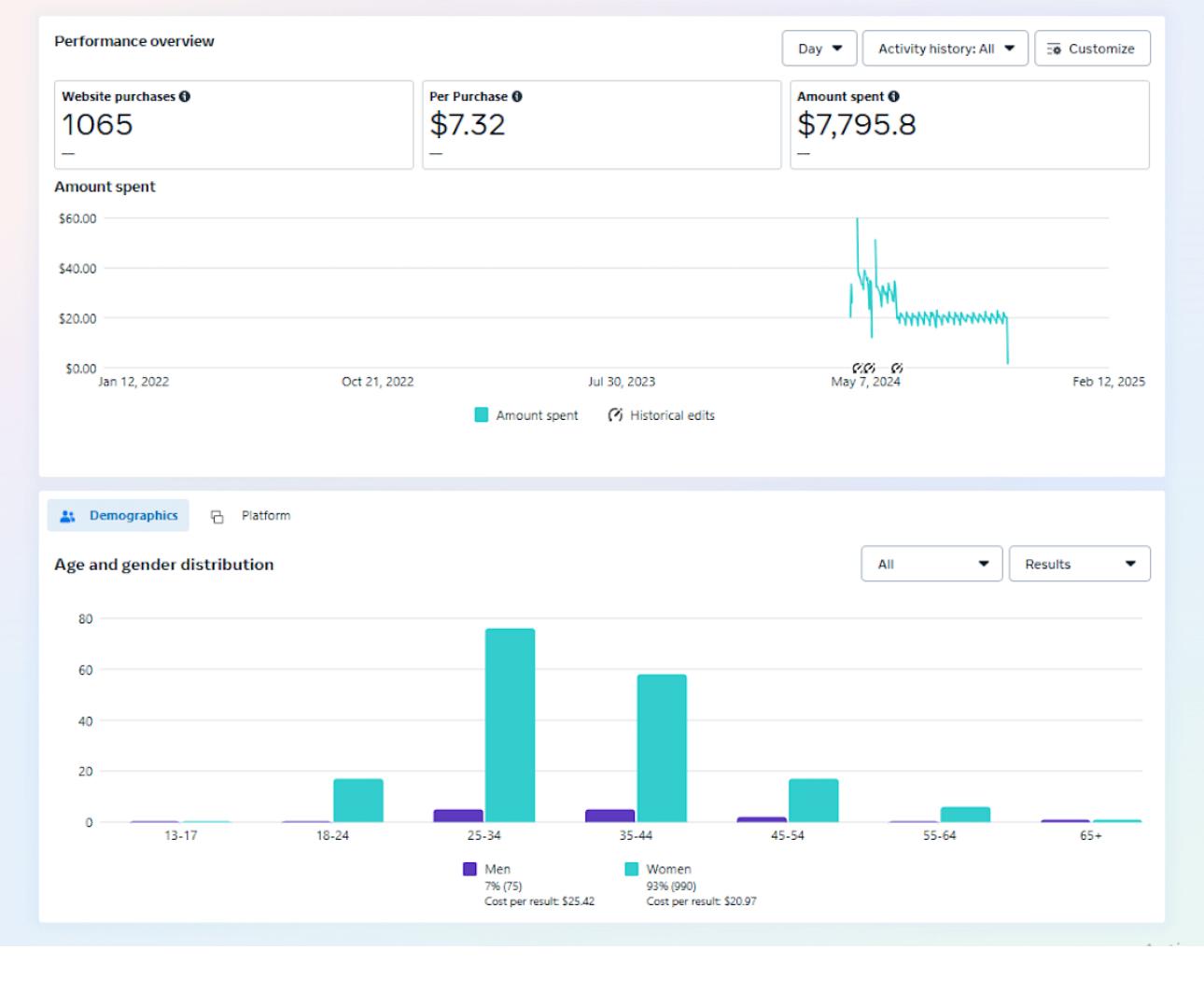The width and height of the screenshot is (1204, 992).
Task: Click the 1065 Website purchases value
Action: point(98,125)
